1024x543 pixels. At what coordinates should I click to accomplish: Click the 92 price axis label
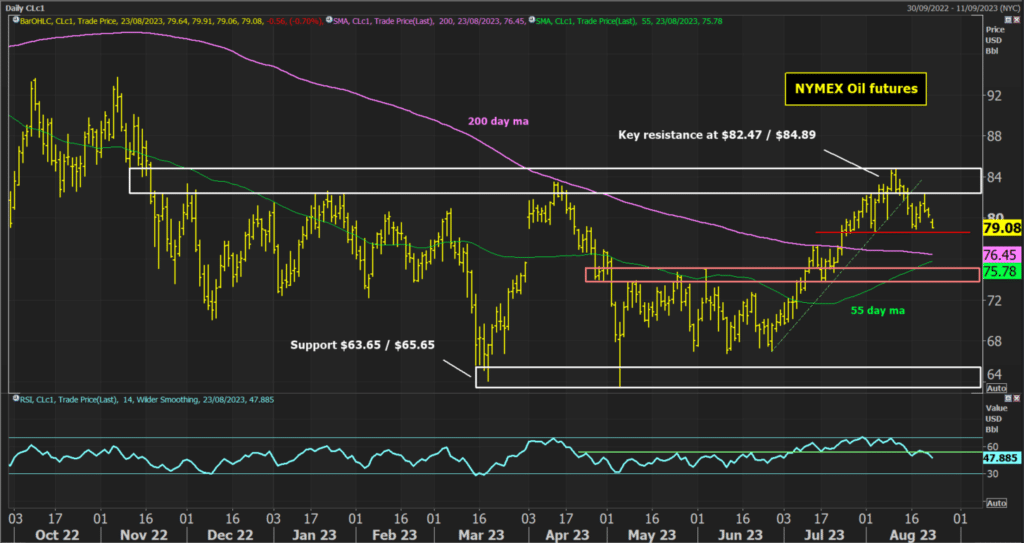pyautogui.click(x=994, y=95)
